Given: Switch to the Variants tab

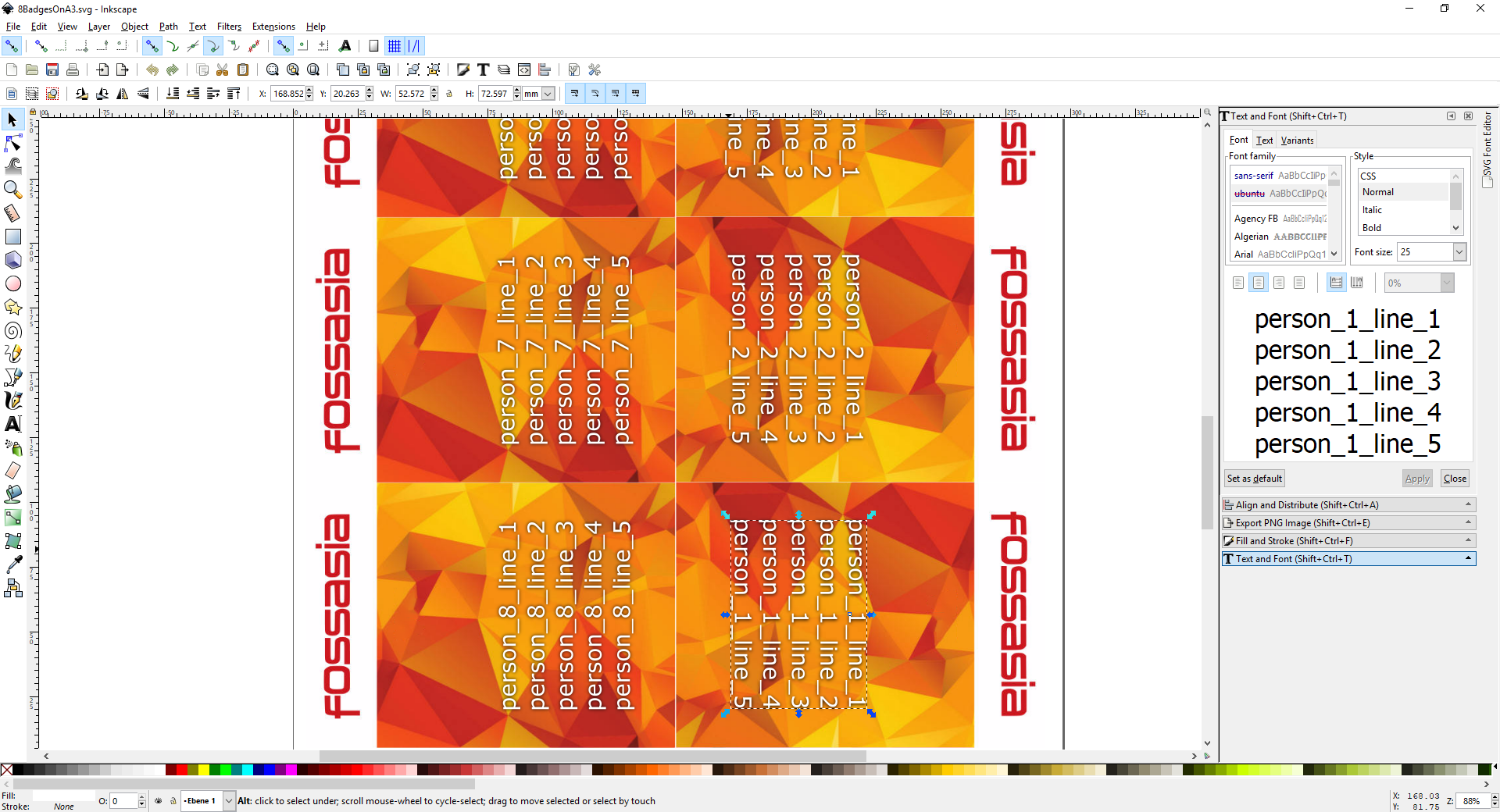Looking at the screenshot, I should click(1297, 141).
